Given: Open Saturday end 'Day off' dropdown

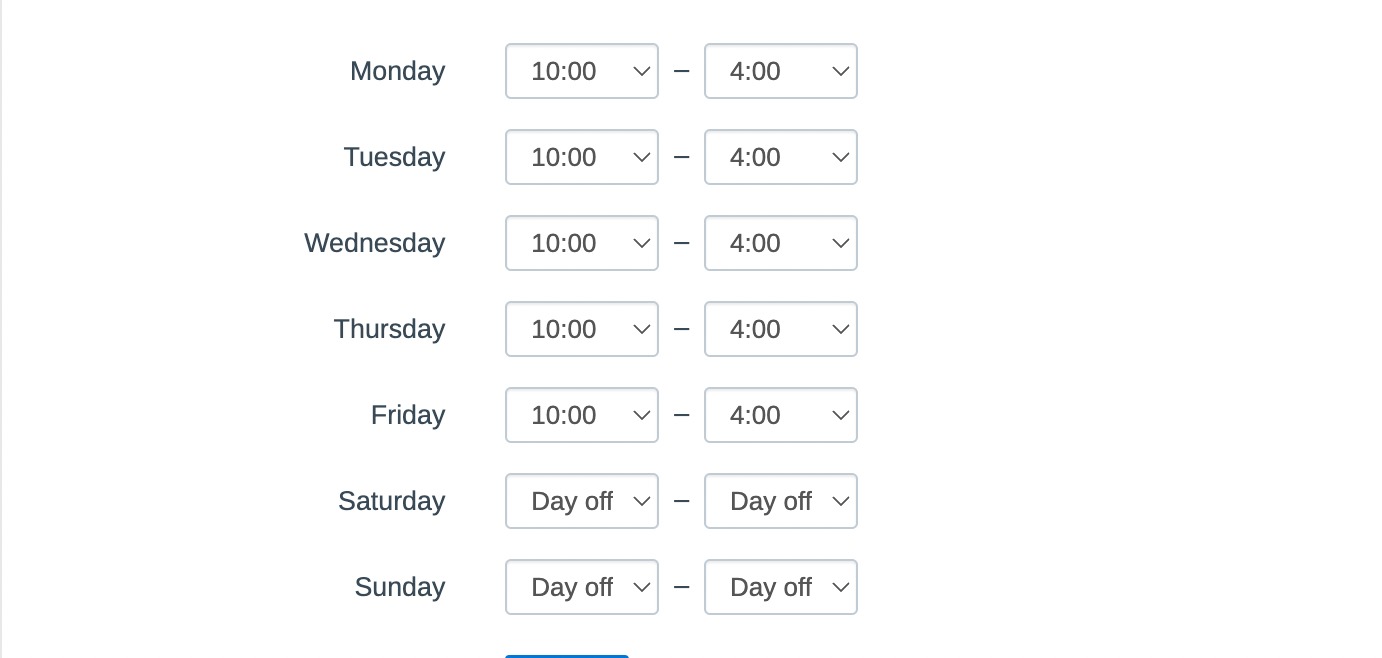Looking at the screenshot, I should tap(780, 501).
